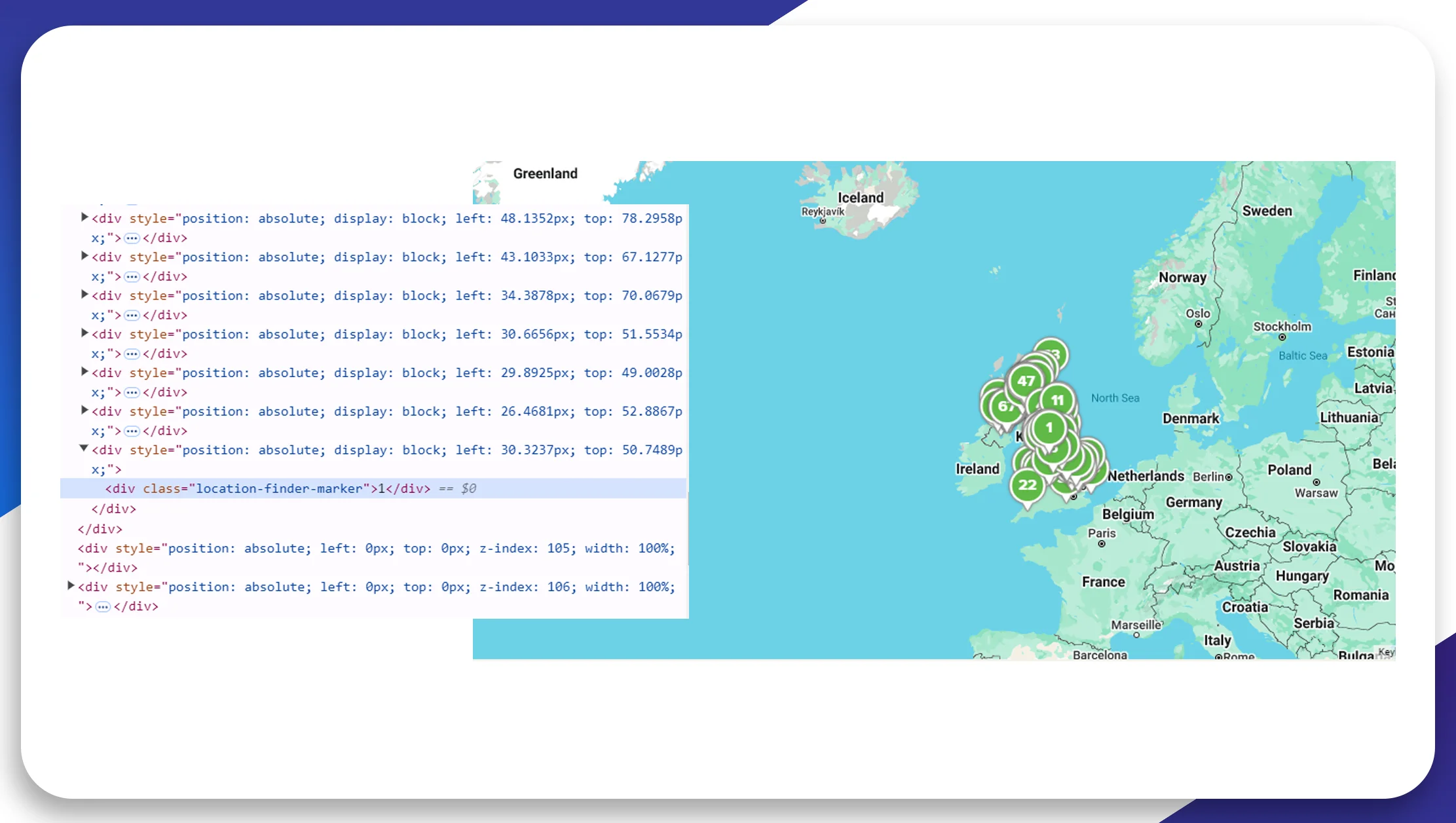1456x823 pixels.
Task: Click the Slovakia label on the map
Action: coord(1309,547)
